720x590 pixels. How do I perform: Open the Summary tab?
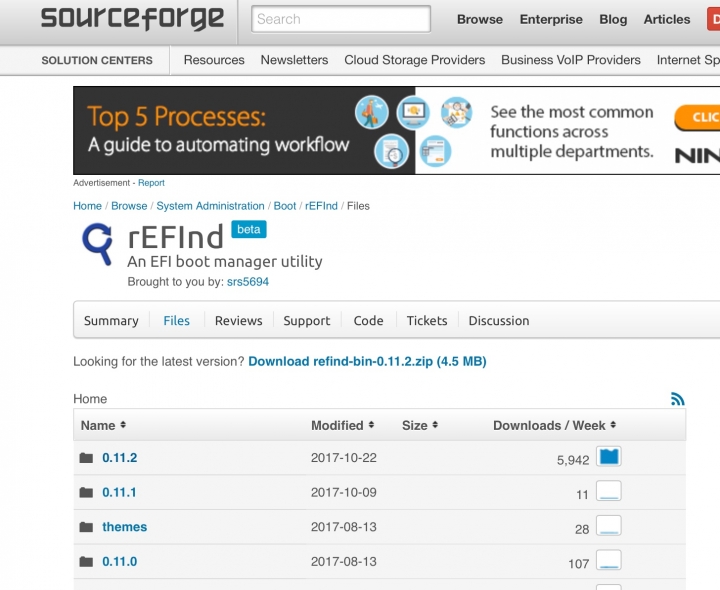[111, 320]
